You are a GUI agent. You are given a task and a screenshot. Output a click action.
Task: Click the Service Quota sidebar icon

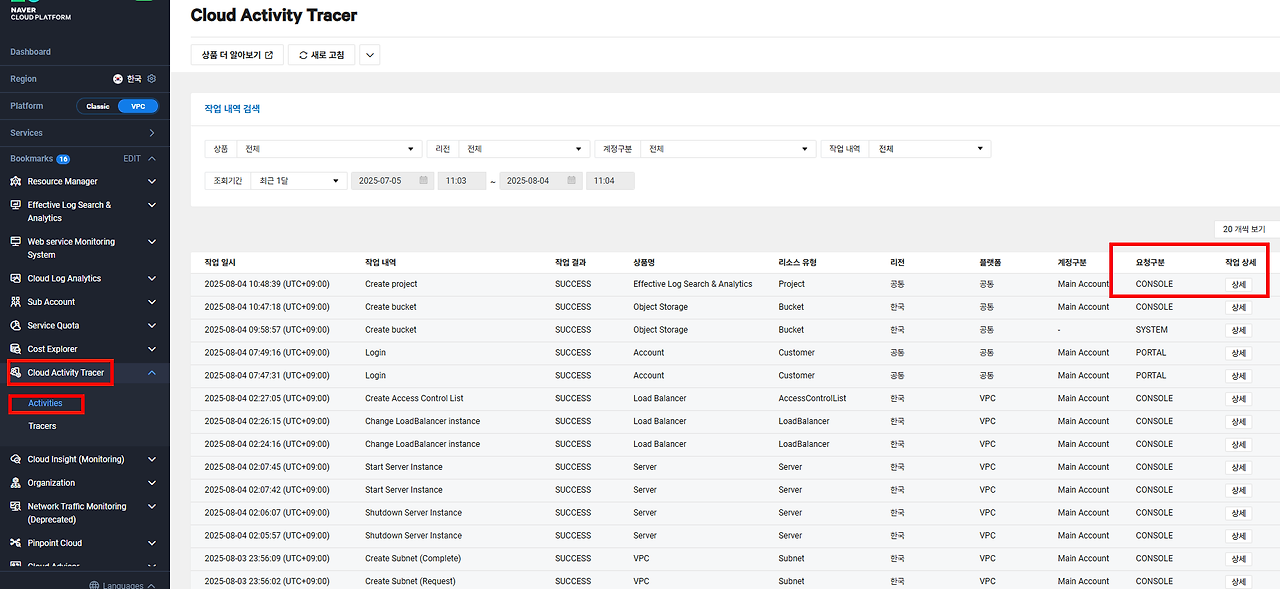pos(16,326)
